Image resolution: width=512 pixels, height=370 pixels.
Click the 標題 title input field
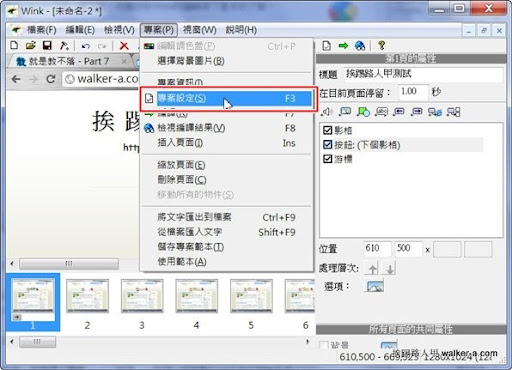pos(423,74)
